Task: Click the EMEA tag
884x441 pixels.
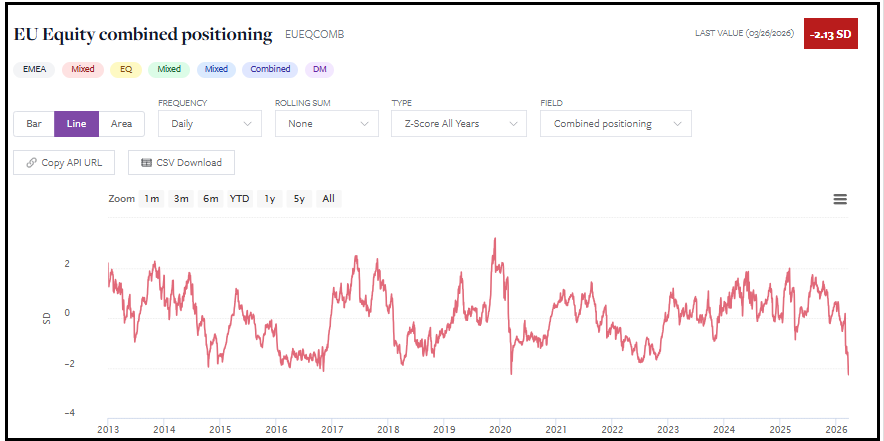Action: 33,70
